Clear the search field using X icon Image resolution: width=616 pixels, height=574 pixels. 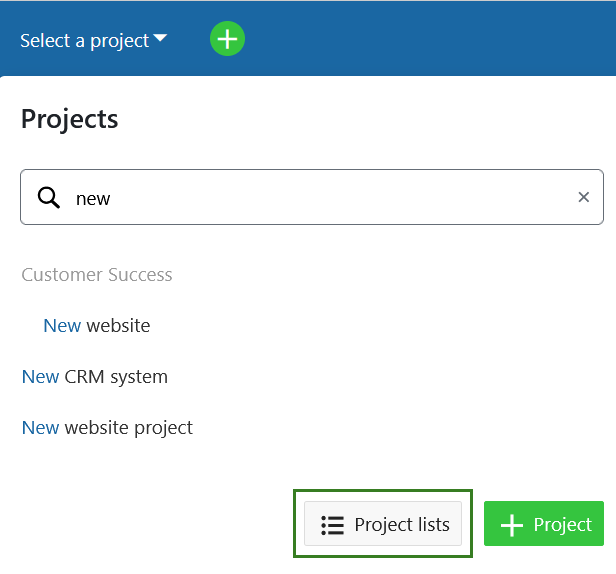click(584, 197)
